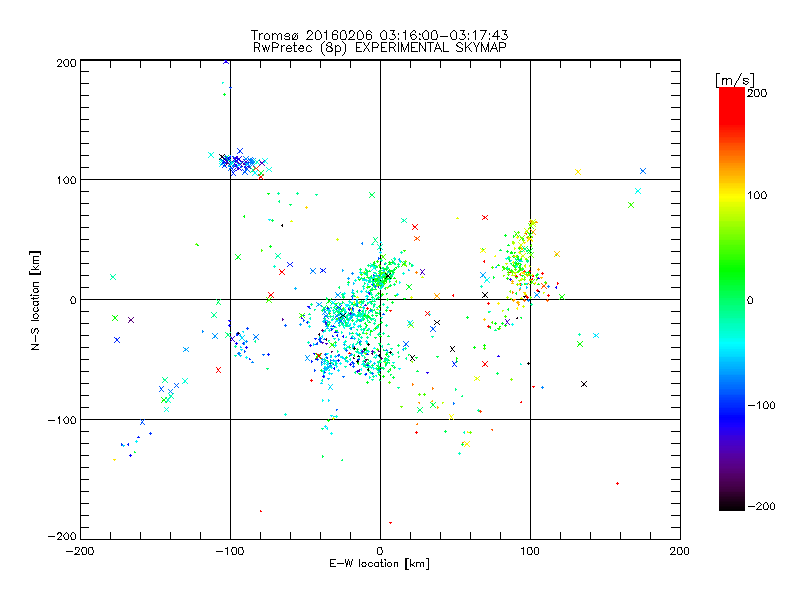Viewport: 800px width, 600px height.
Task: Click the "E-W location [km]" axis label
Action: 379,563
